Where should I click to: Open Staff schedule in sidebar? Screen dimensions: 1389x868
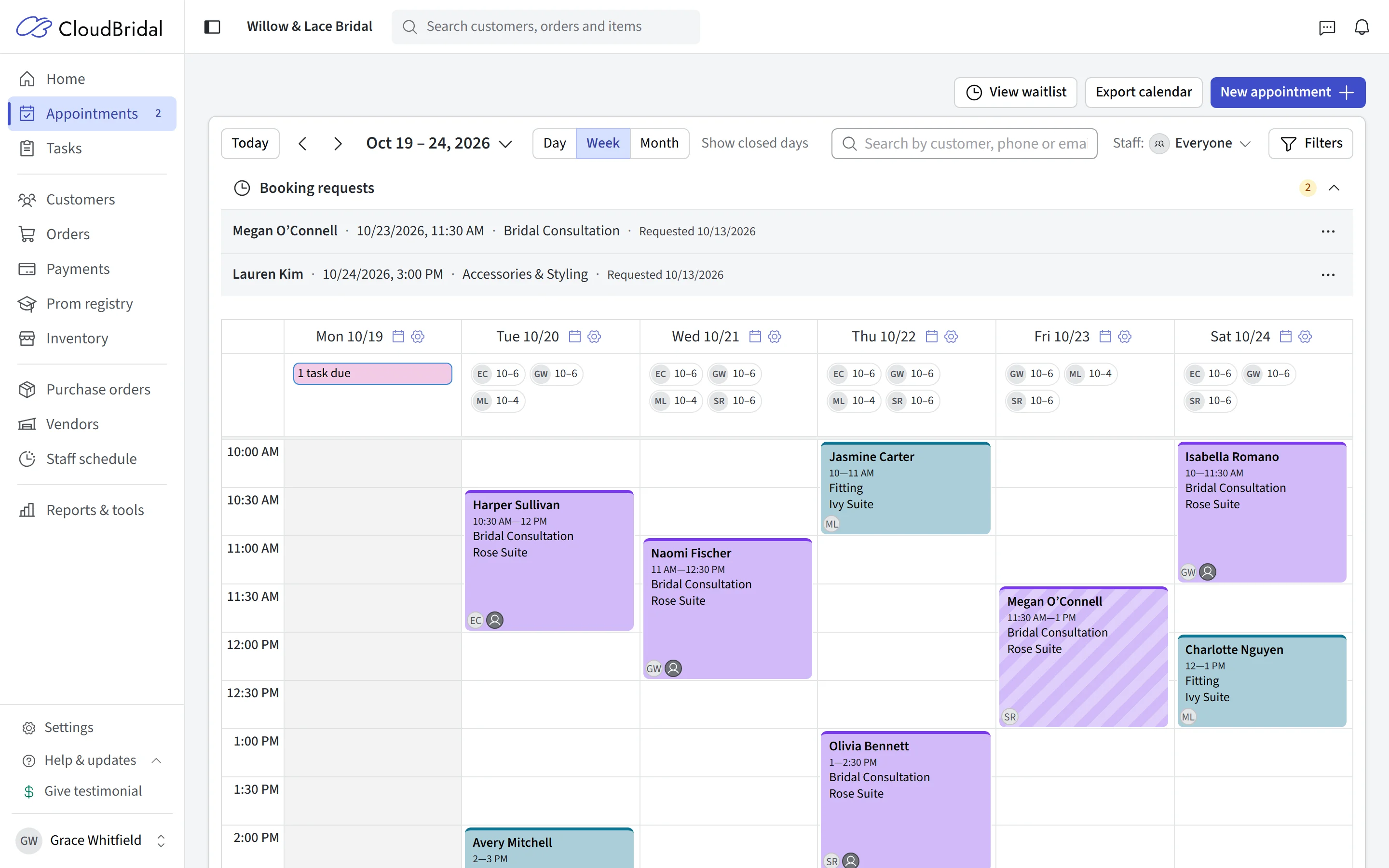click(92, 459)
